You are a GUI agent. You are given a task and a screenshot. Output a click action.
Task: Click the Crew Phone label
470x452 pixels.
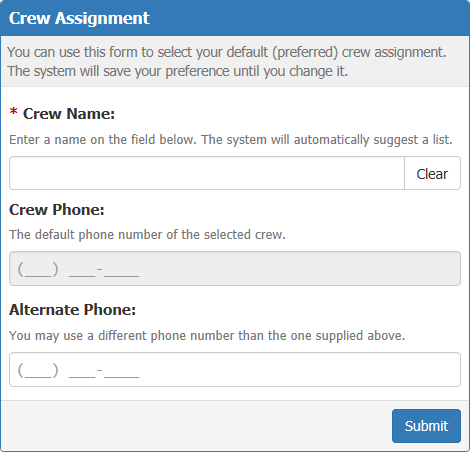[x=57, y=210]
